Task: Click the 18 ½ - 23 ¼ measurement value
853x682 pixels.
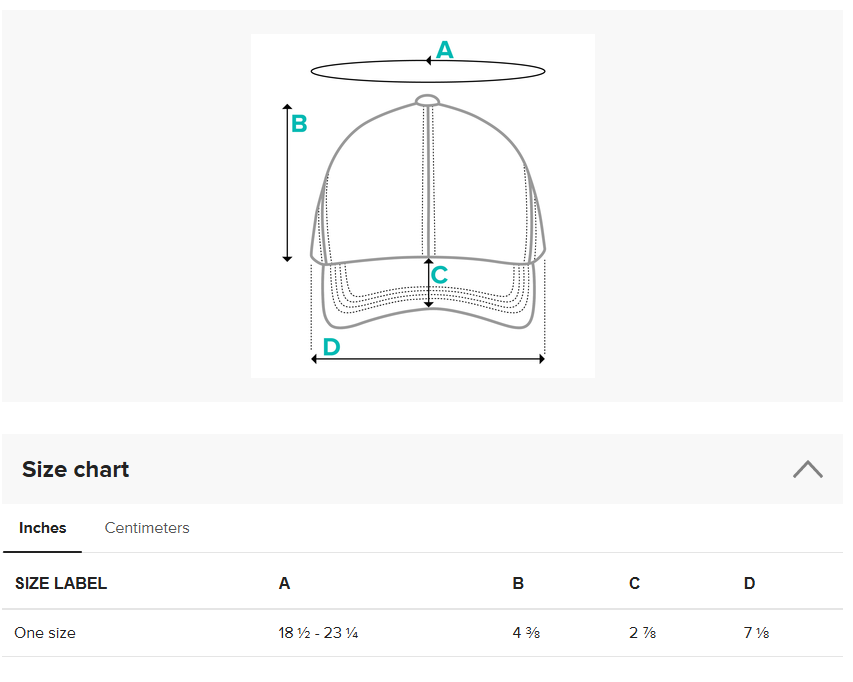Action: (x=318, y=633)
